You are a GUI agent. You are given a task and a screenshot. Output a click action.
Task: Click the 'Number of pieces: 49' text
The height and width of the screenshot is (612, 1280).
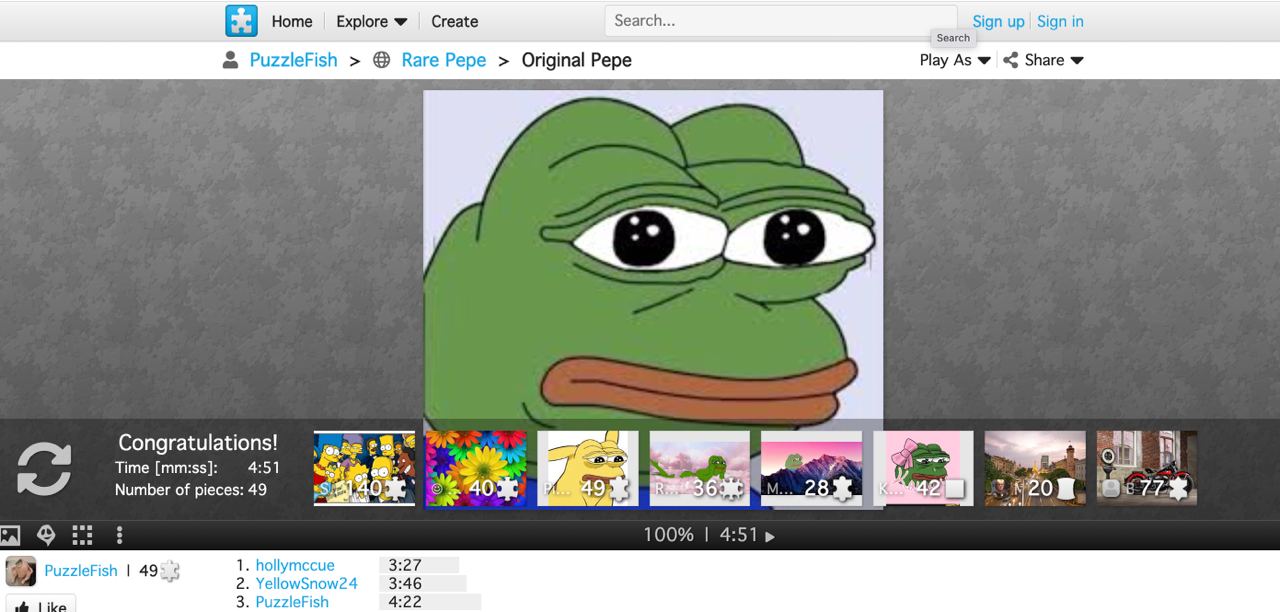pyautogui.click(x=191, y=489)
